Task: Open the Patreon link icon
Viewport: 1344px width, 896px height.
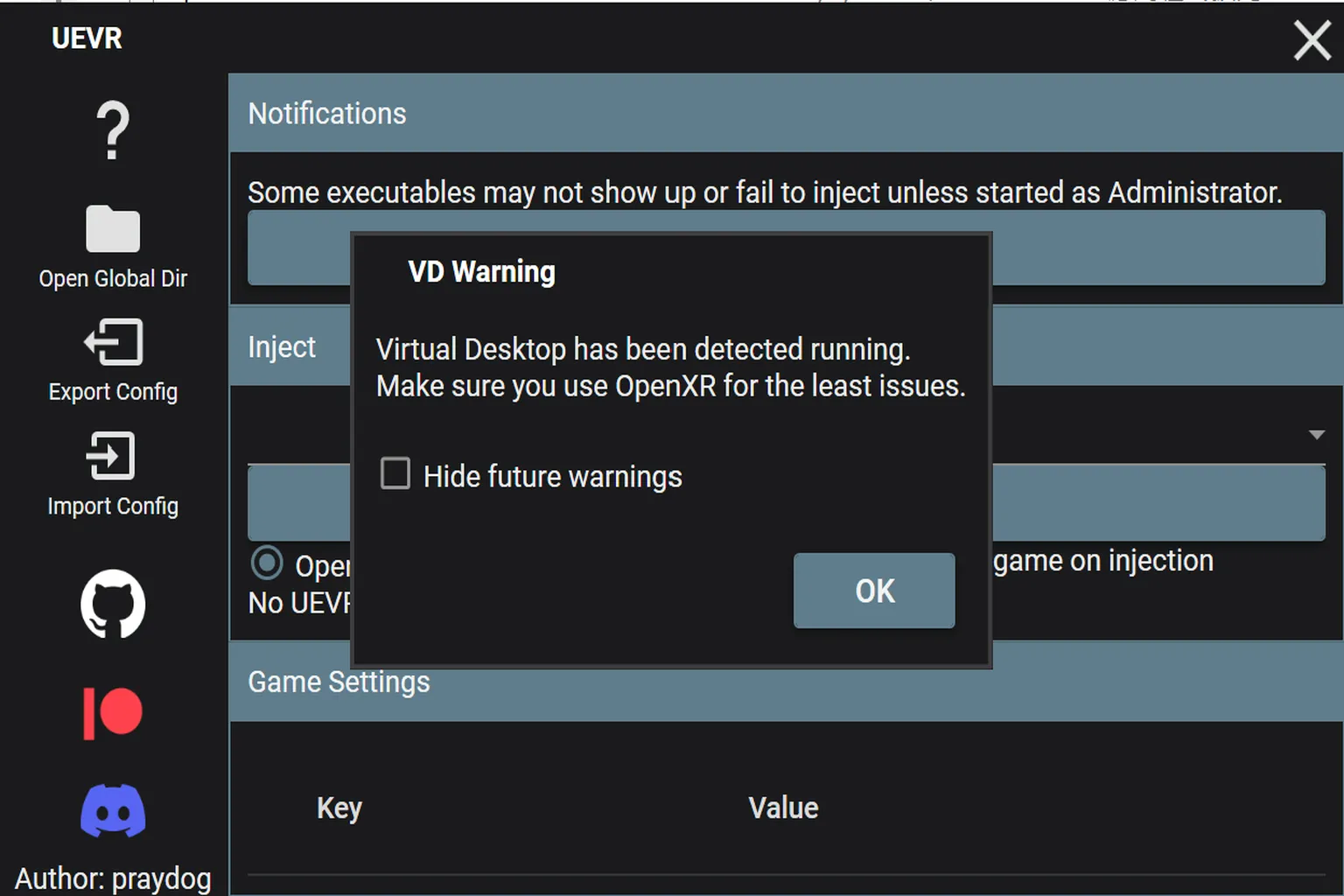Action: click(113, 712)
